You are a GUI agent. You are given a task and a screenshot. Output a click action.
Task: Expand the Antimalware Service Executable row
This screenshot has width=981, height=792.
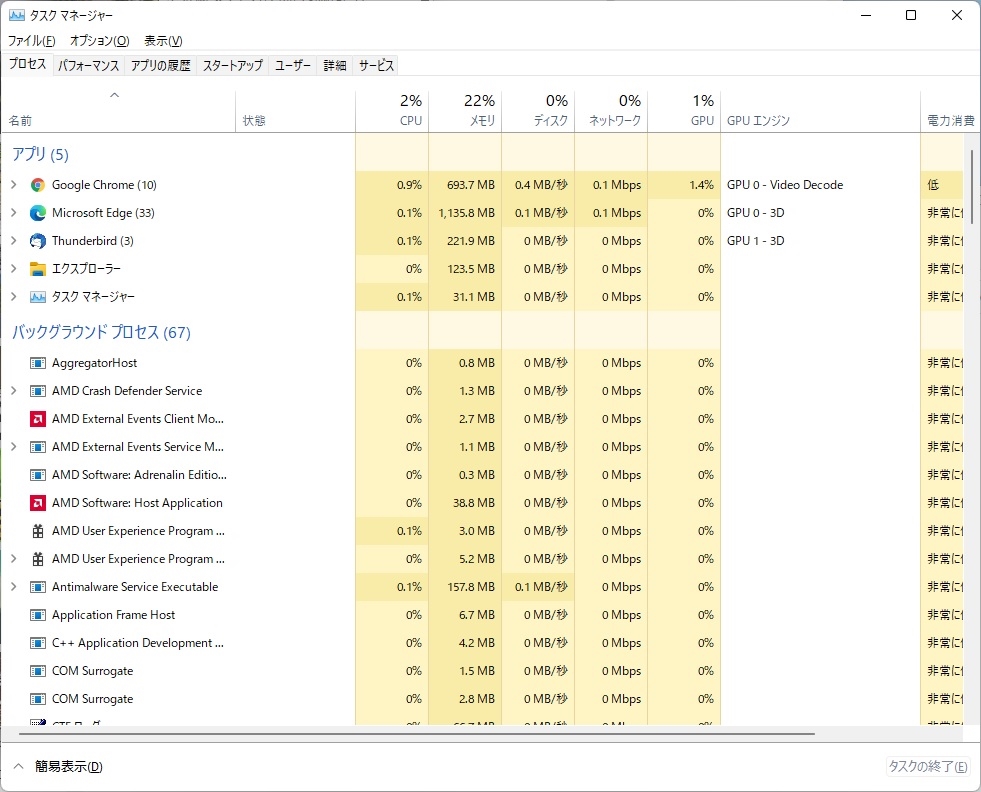pos(14,587)
